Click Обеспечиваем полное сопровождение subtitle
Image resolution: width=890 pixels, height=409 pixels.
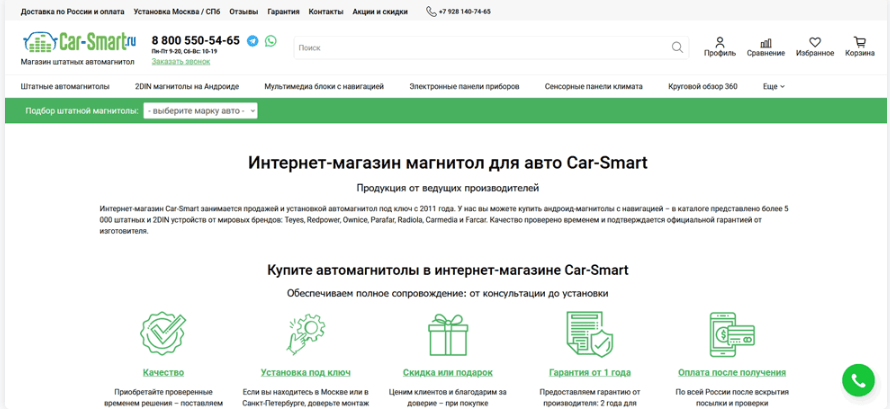click(448, 293)
